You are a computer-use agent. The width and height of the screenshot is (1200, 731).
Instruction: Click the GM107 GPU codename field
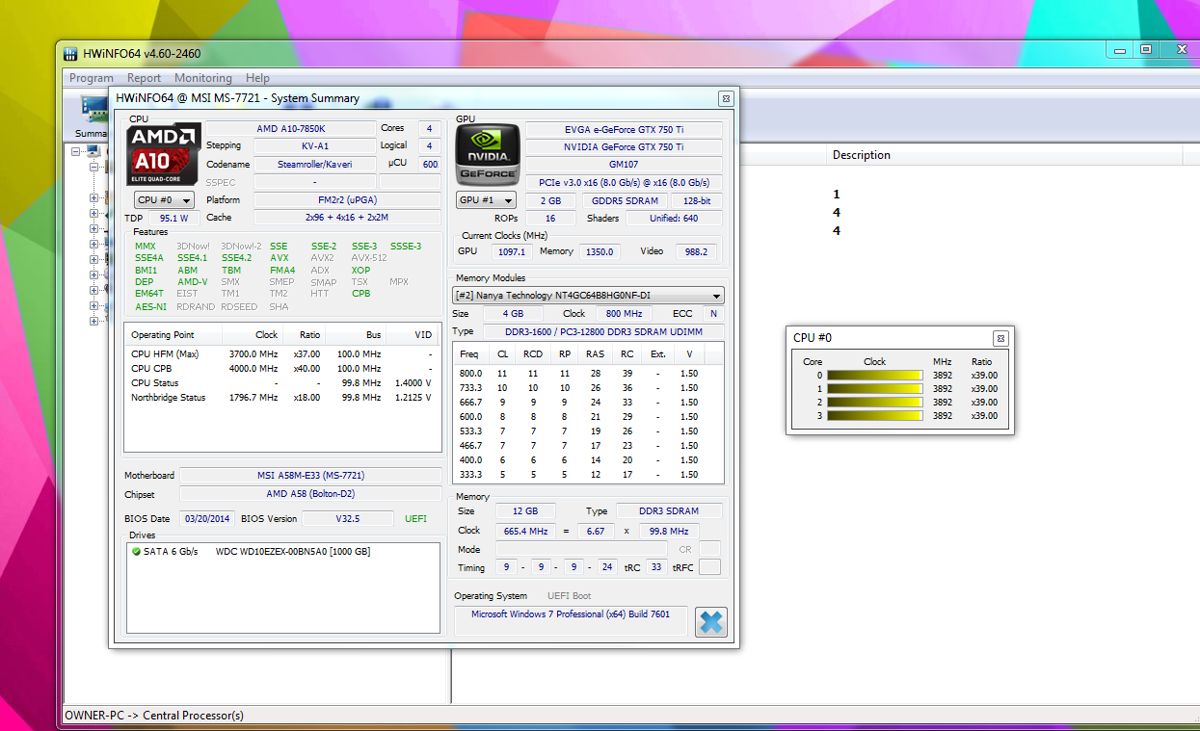pyautogui.click(x=624, y=164)
